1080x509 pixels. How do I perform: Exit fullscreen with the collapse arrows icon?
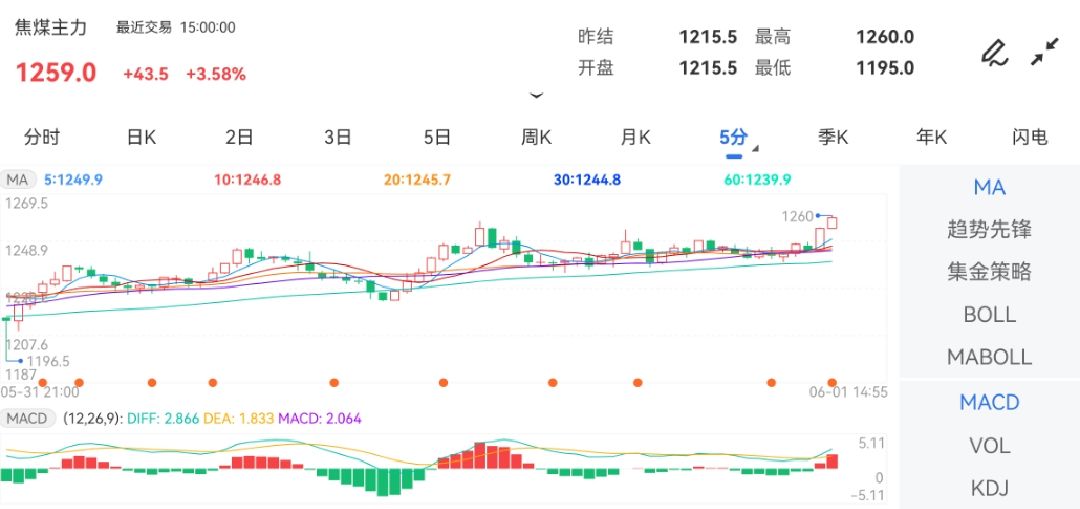point(1045,52)
